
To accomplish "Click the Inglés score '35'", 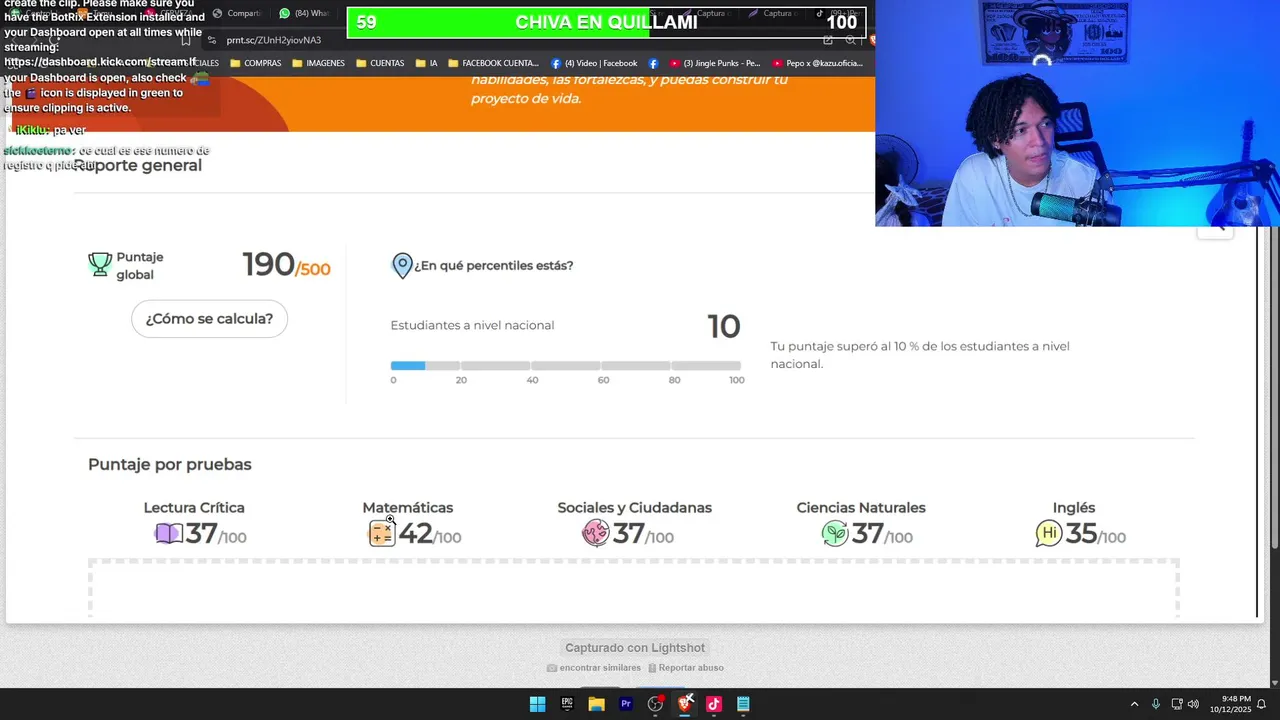I will click(1081, 534).
